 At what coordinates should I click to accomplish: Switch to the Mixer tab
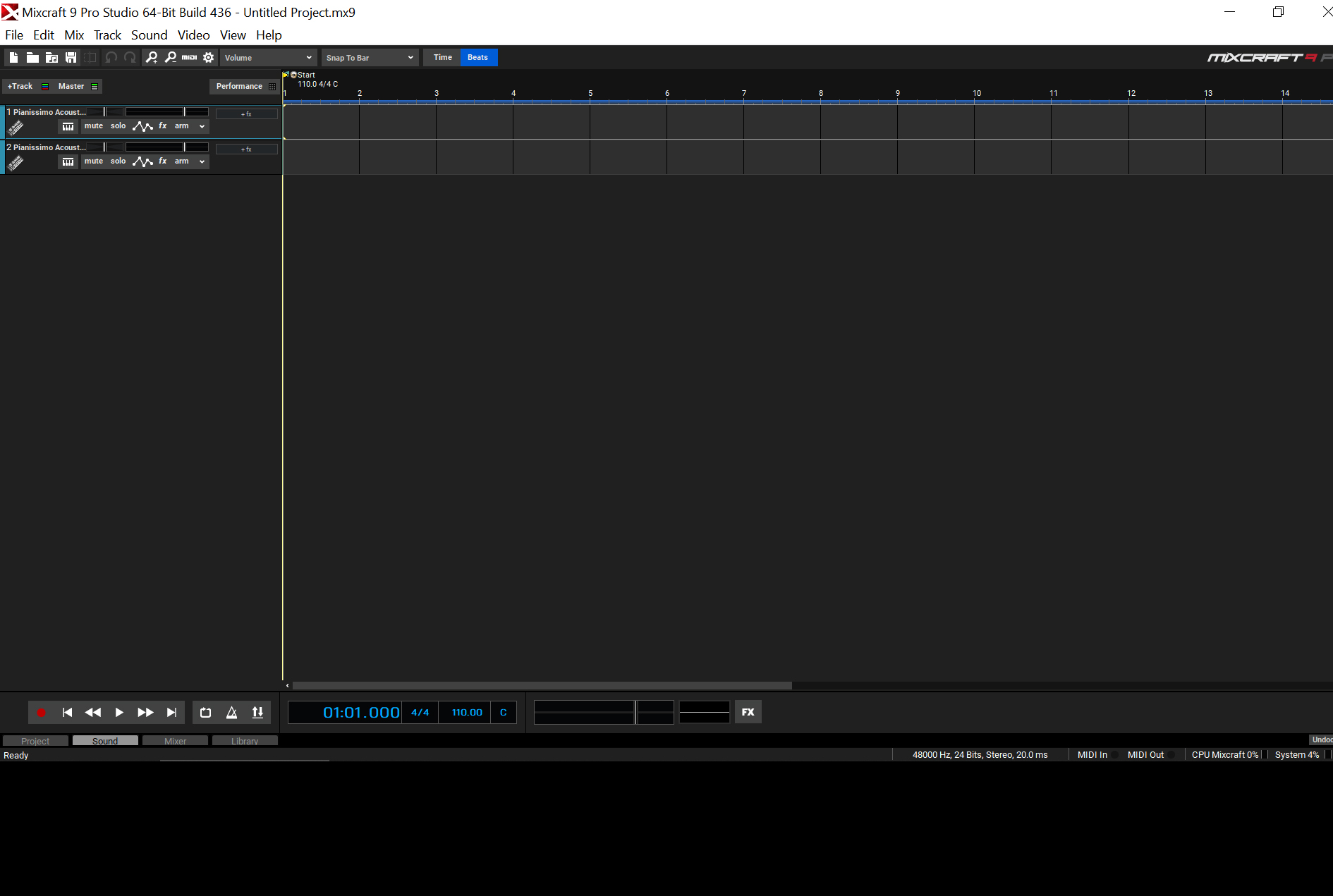click(x=175, y=741)
